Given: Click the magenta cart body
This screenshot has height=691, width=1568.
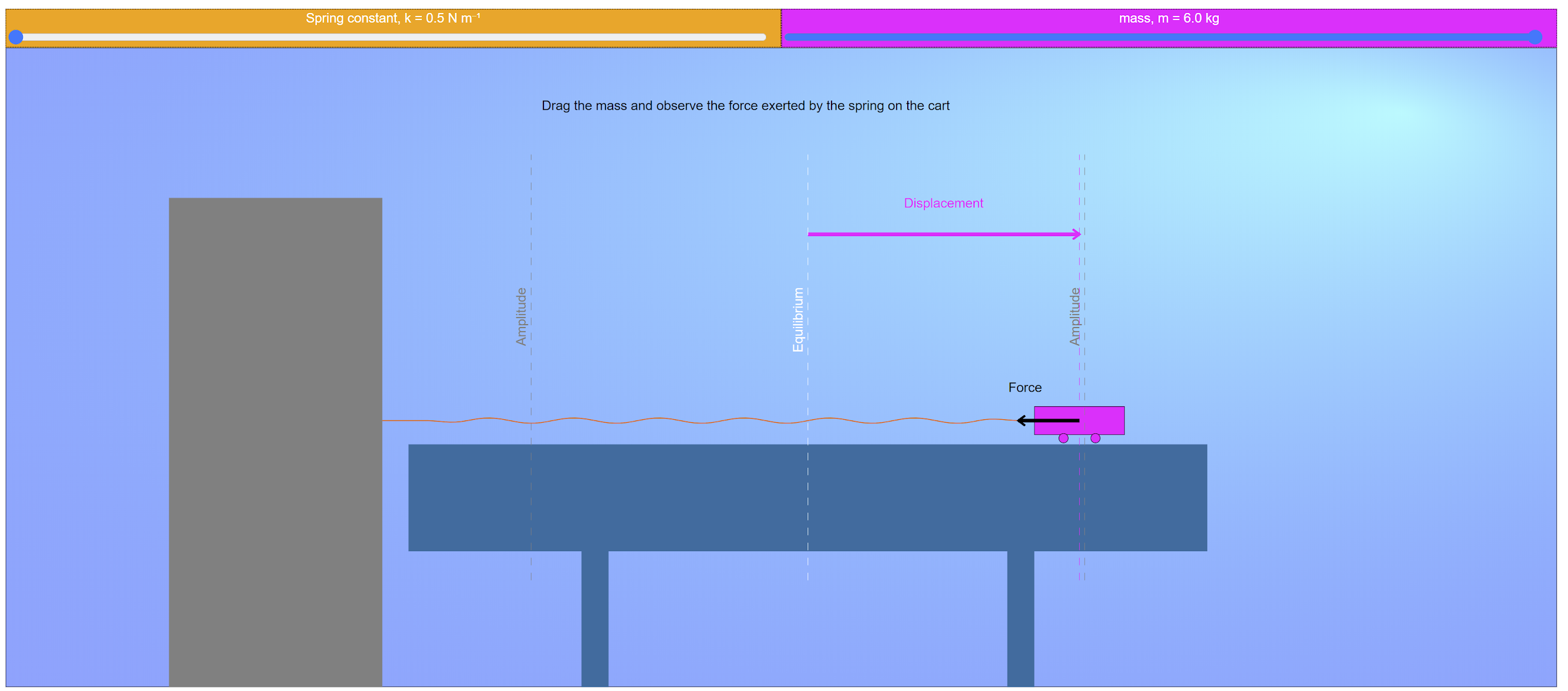Looking at the screenshot, I should (1105, 420).
